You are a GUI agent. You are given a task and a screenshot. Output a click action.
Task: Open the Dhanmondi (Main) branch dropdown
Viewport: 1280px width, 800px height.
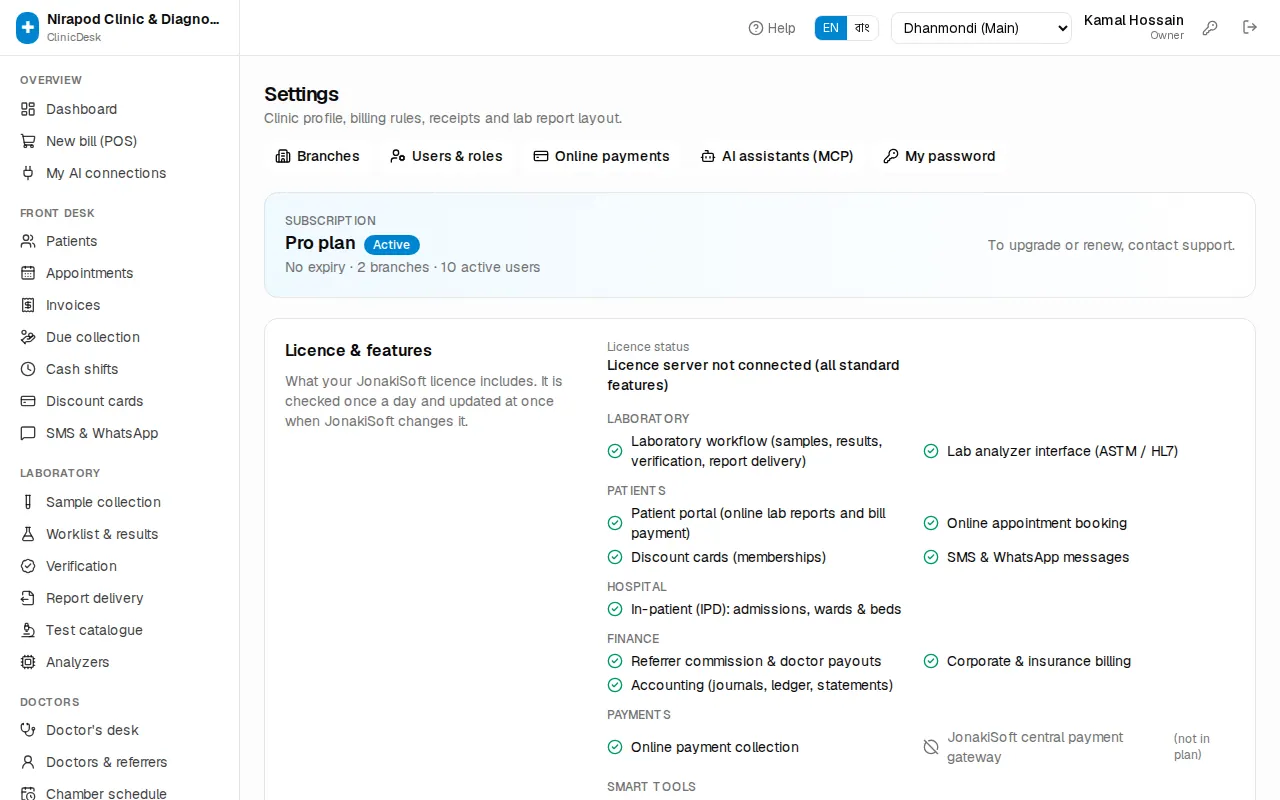click(x=981, y=28)
